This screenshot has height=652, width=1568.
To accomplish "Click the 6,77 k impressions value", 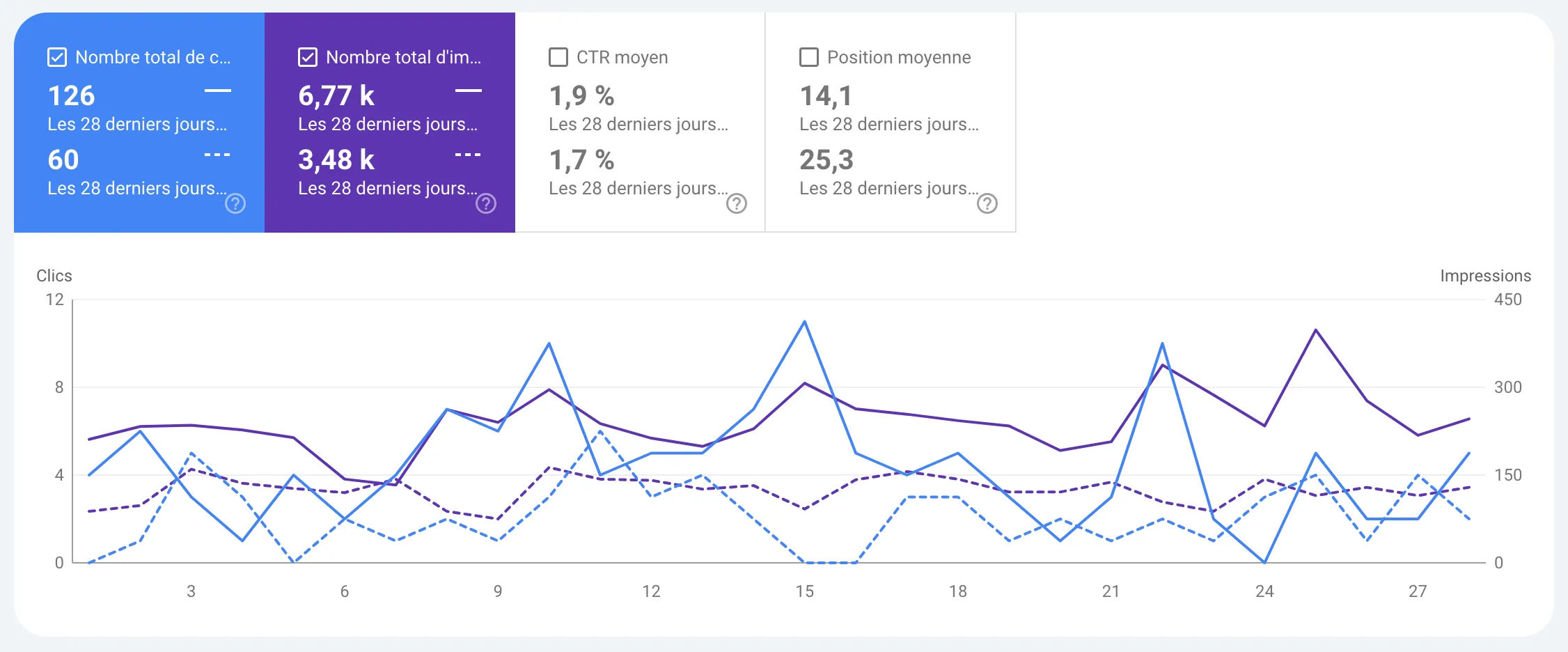I will (x=336, y=95).
